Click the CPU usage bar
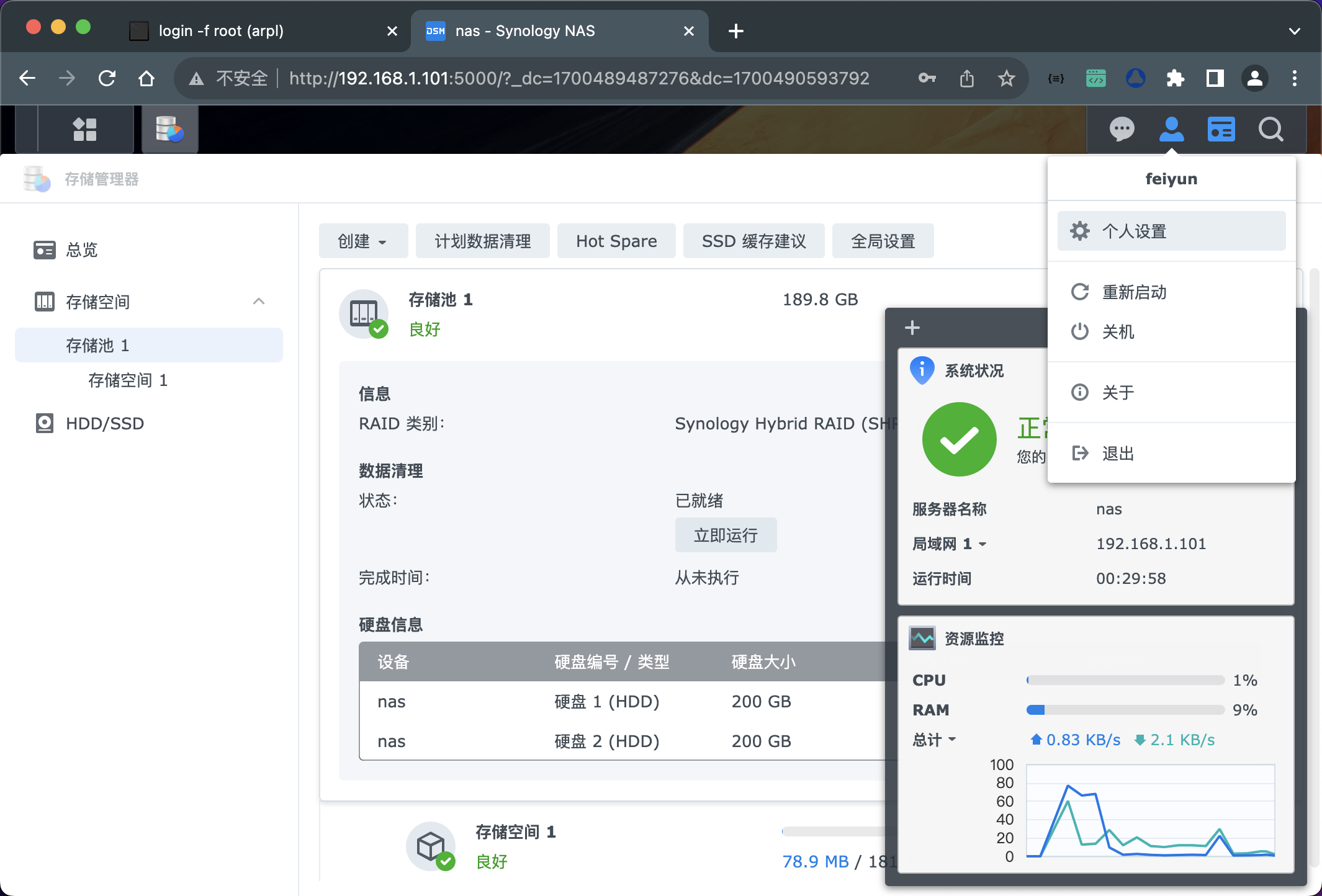Image resolution: width=1322 pixels, height=896 pixels. pos(1125,680)
